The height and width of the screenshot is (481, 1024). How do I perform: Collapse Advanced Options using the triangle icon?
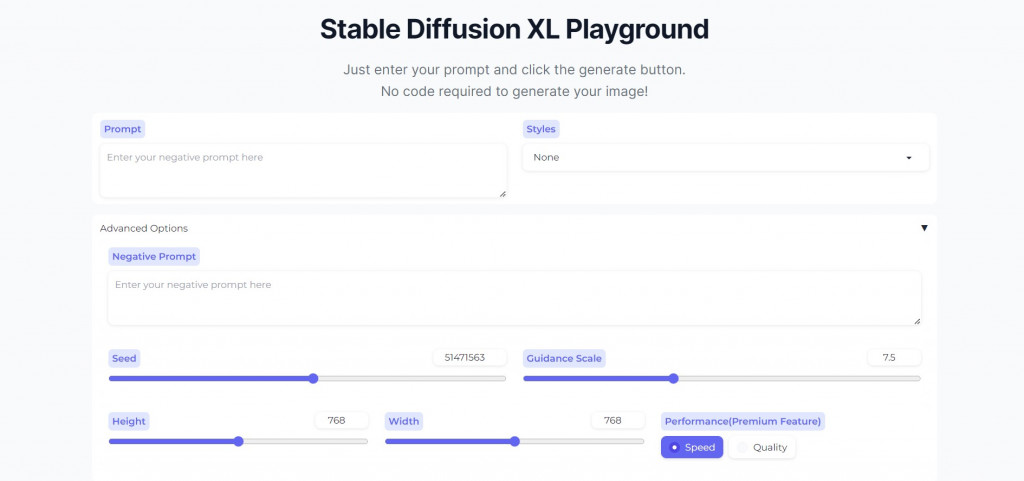(x=924, y=228)
